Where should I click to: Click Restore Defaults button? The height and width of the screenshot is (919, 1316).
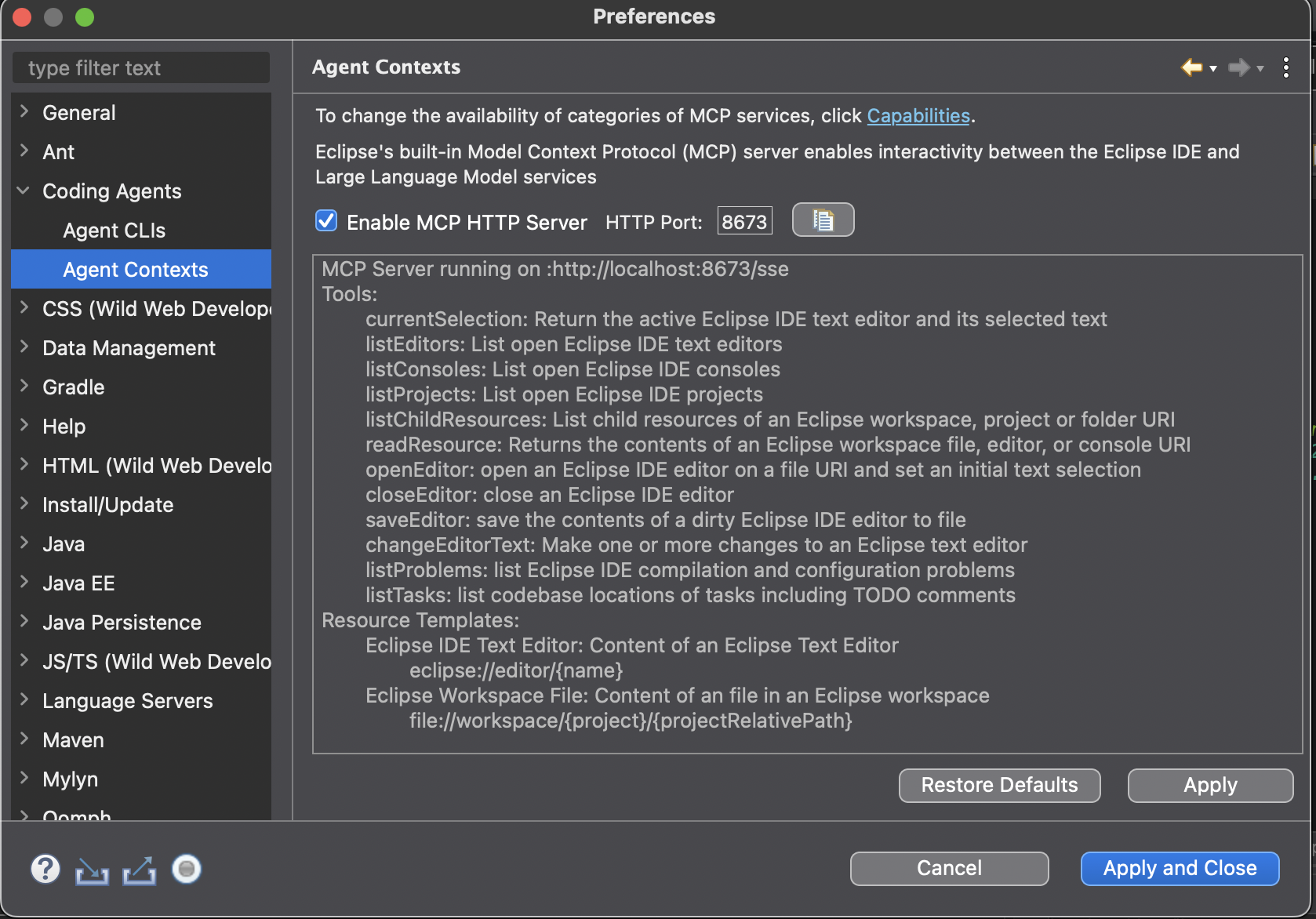pyautogui.click(x=999, y=785)
